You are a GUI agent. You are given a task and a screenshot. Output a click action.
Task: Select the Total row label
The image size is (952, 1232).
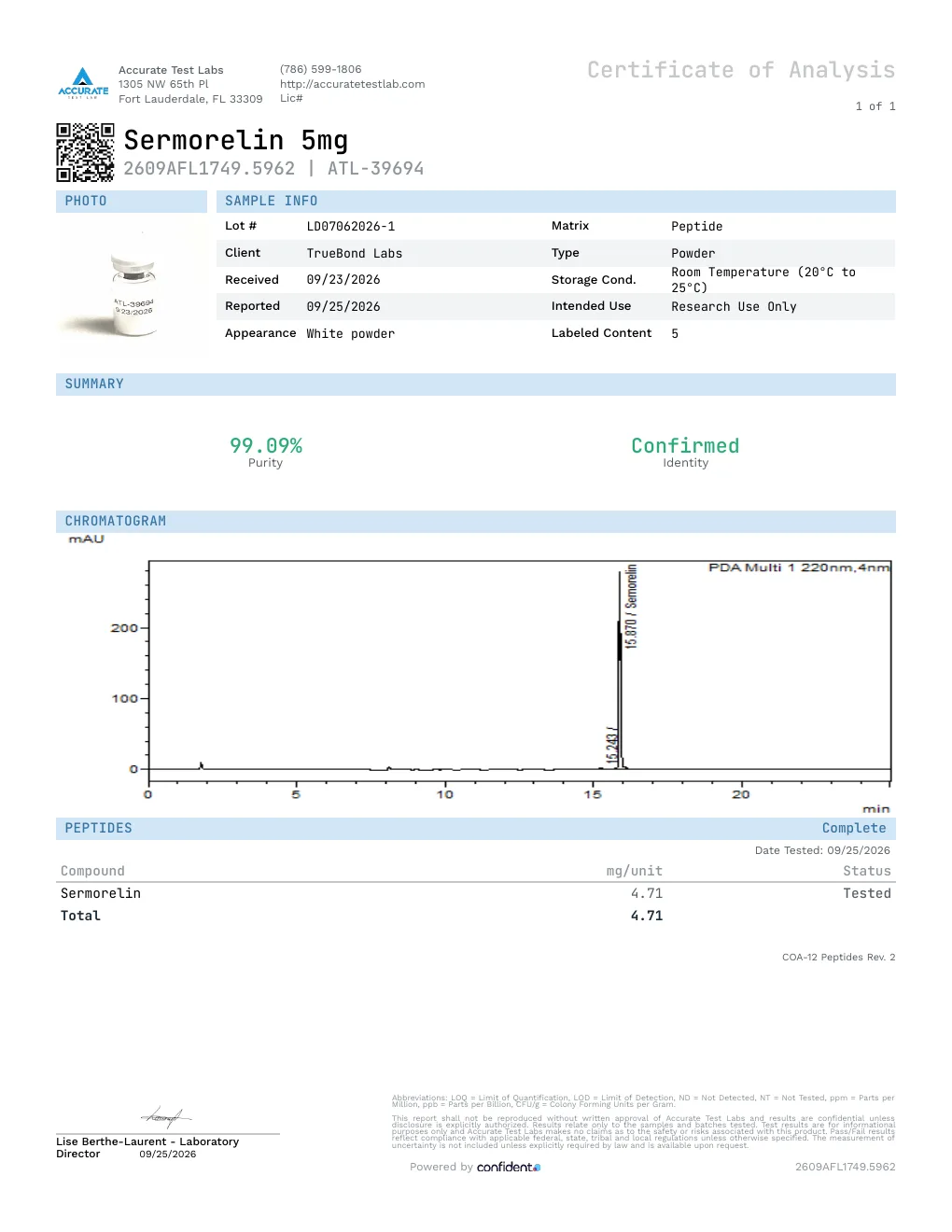[x=80, y=917]
